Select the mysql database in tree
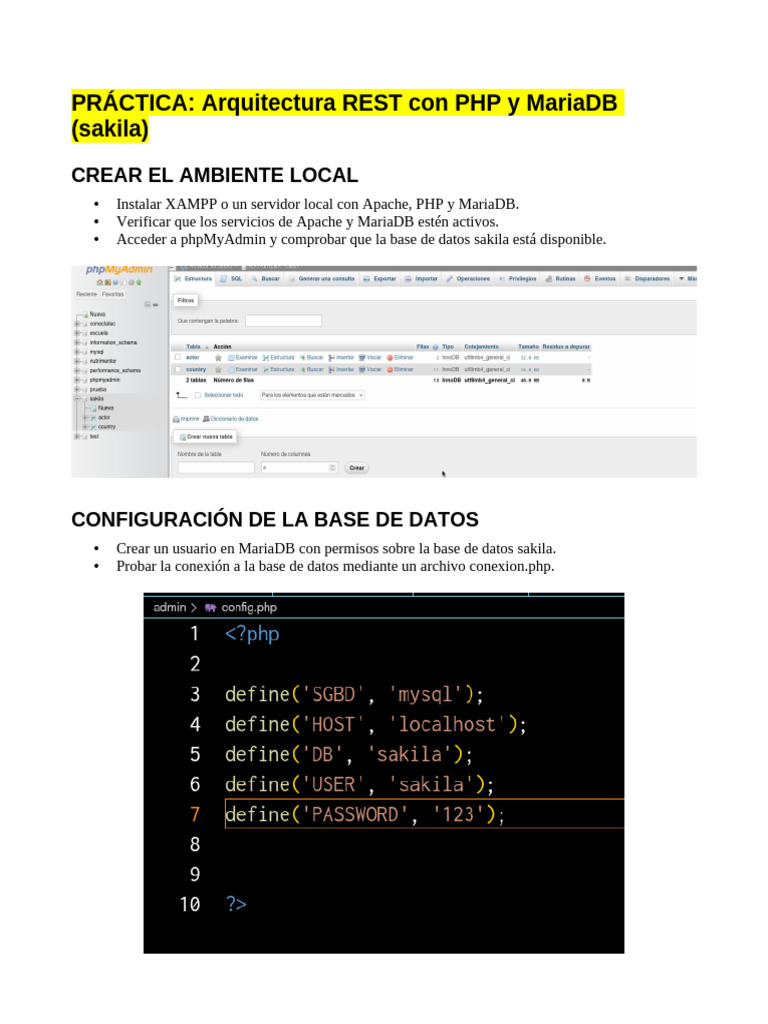Screen dimensions: 768x1024 [97, 352]
